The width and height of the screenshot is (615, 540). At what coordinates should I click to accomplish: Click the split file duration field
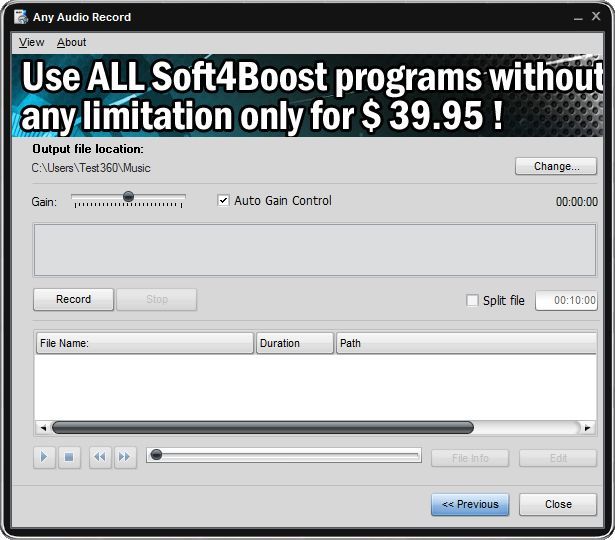click(x=566, y=300)
